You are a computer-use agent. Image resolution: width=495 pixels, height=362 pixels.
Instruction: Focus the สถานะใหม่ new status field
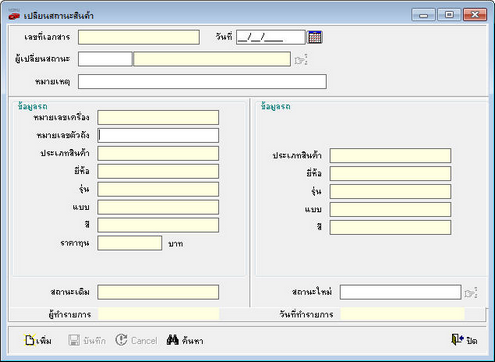(x=401, y=292)
